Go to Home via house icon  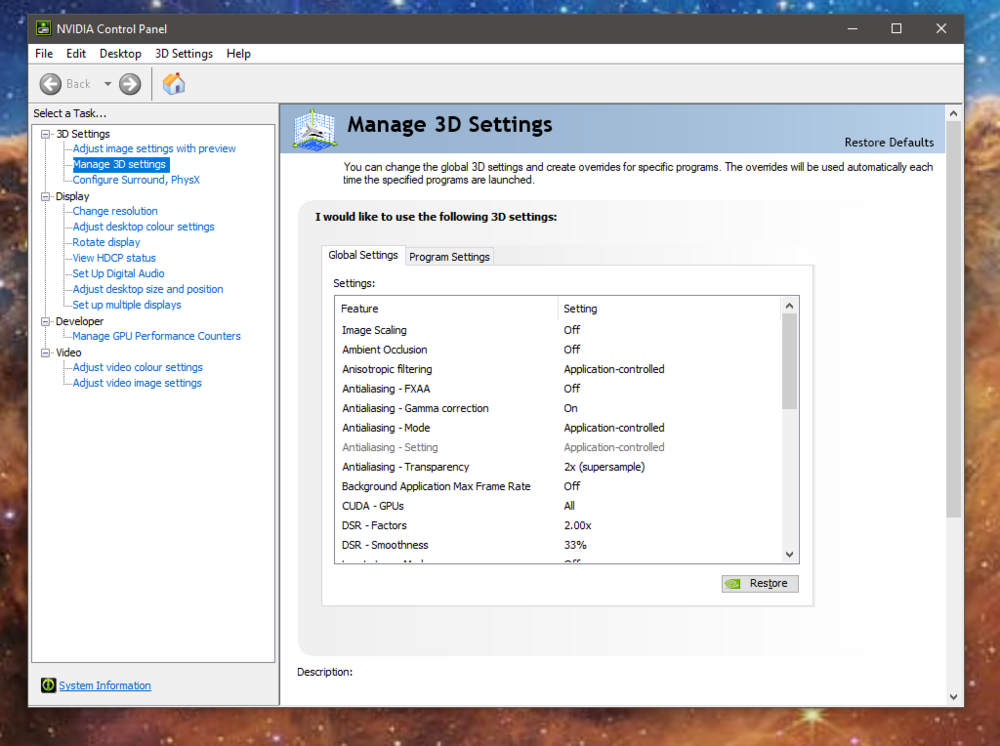tap(173, 84)
